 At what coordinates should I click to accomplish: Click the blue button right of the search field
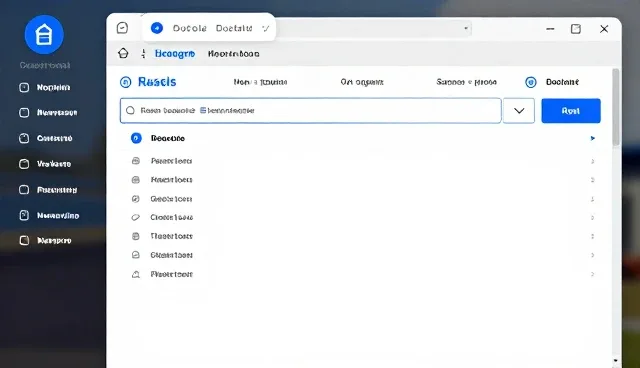click(571, 111)
